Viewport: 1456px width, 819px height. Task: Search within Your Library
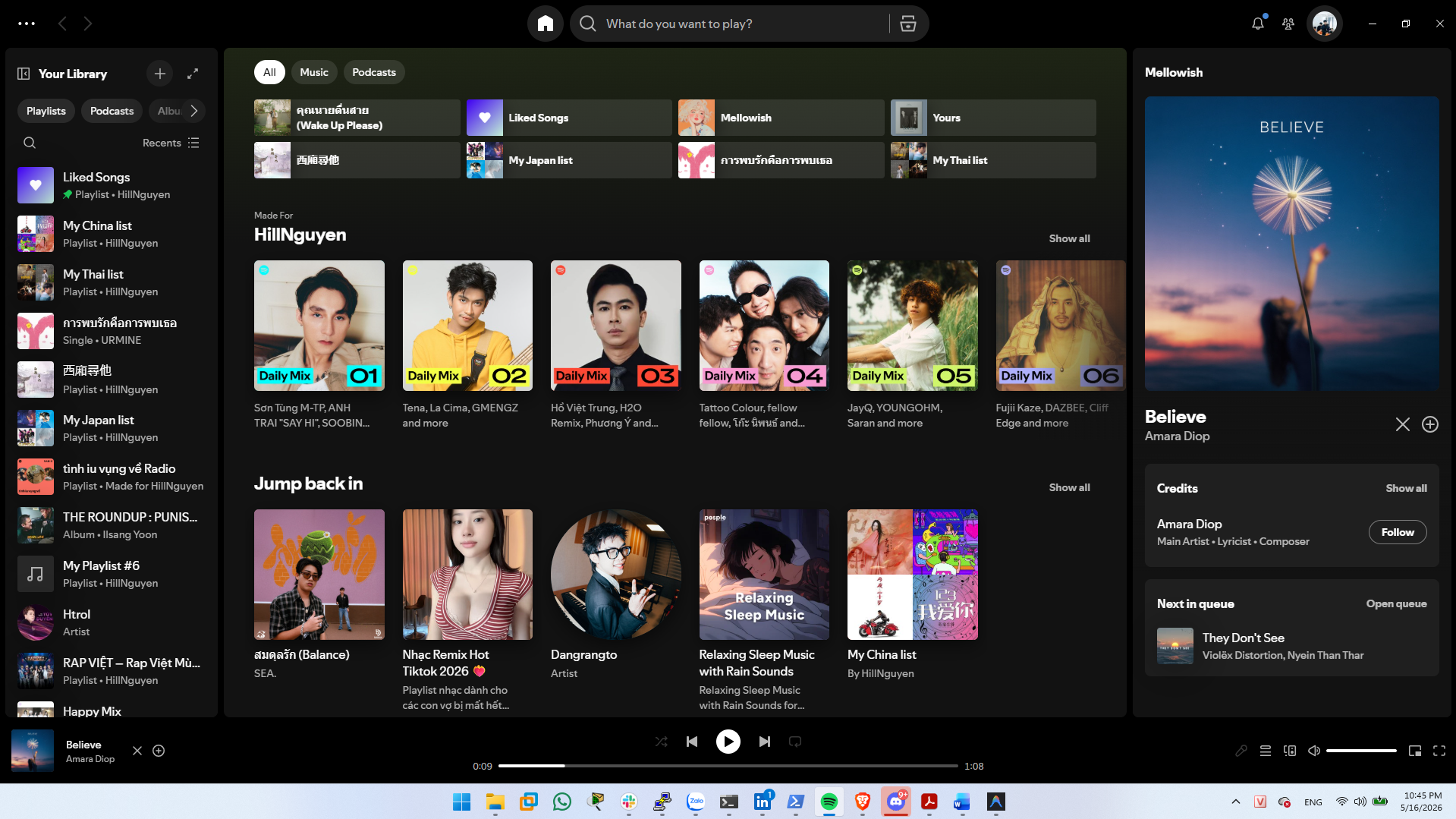pyautogui.click(x=30, y=143)
